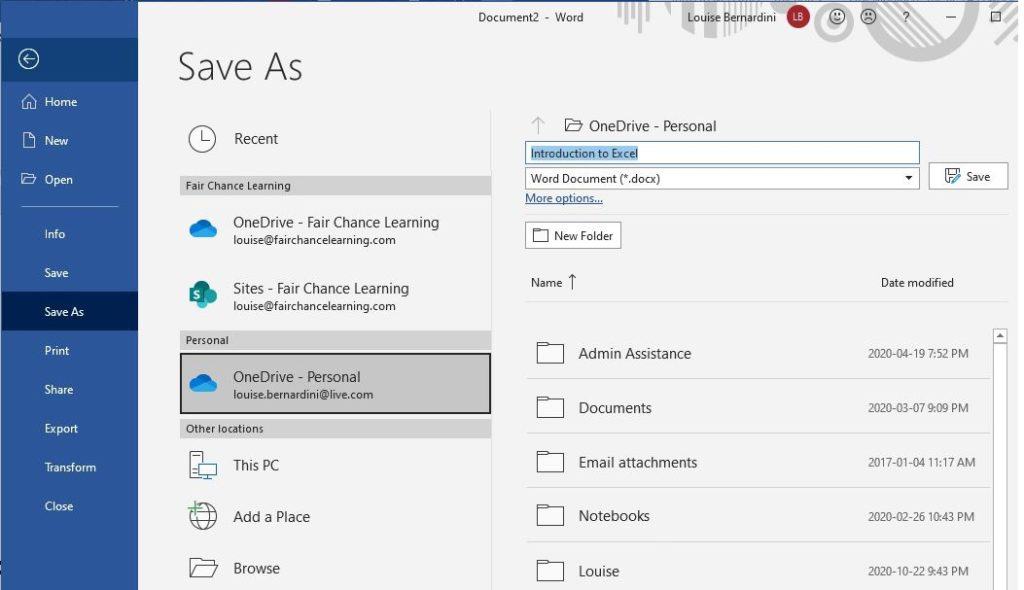Open Print in the backstage menu
Screen dimensions: 1024x590
click(x=57, y=350)
